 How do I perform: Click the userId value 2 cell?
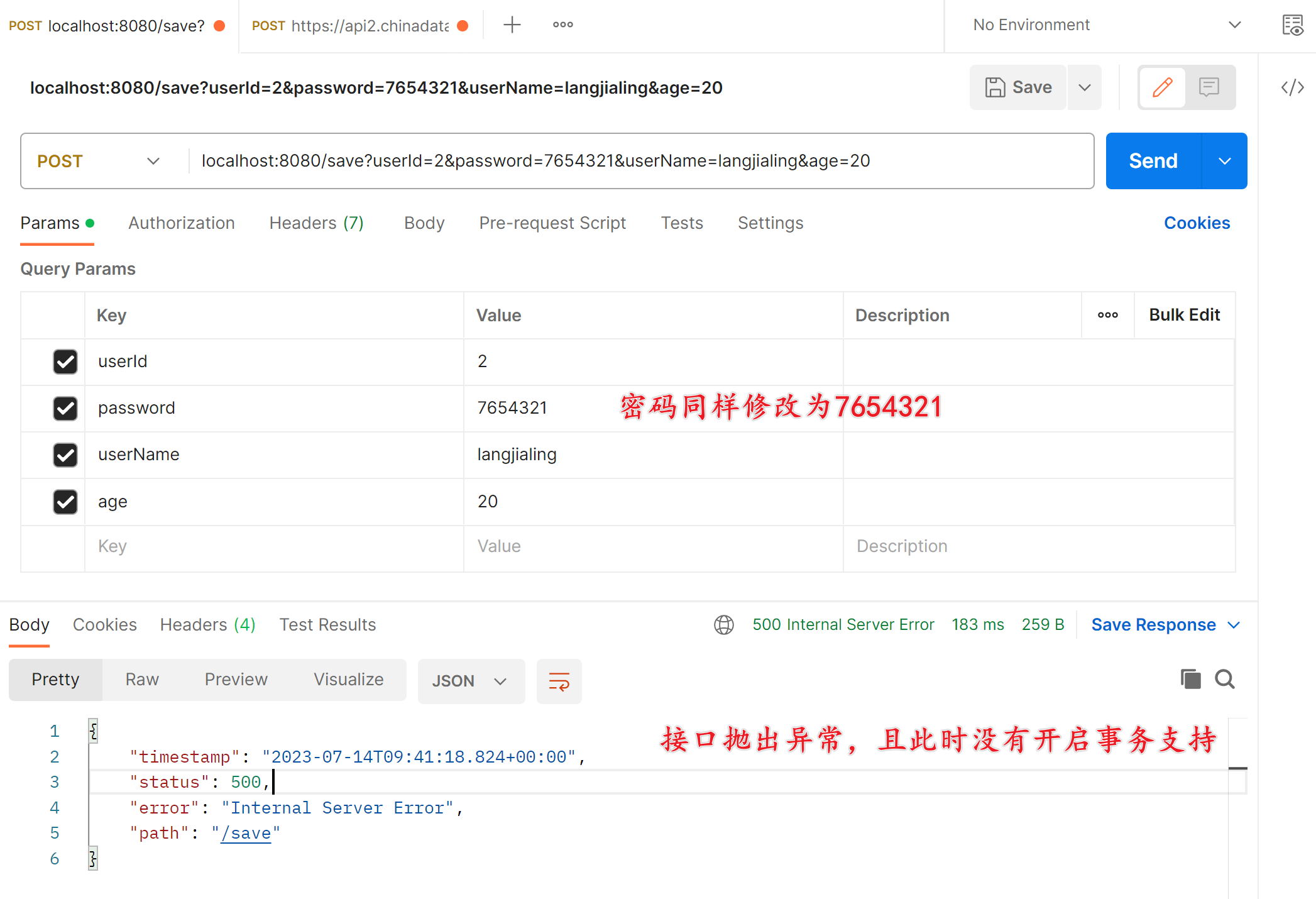click(653, 361)
